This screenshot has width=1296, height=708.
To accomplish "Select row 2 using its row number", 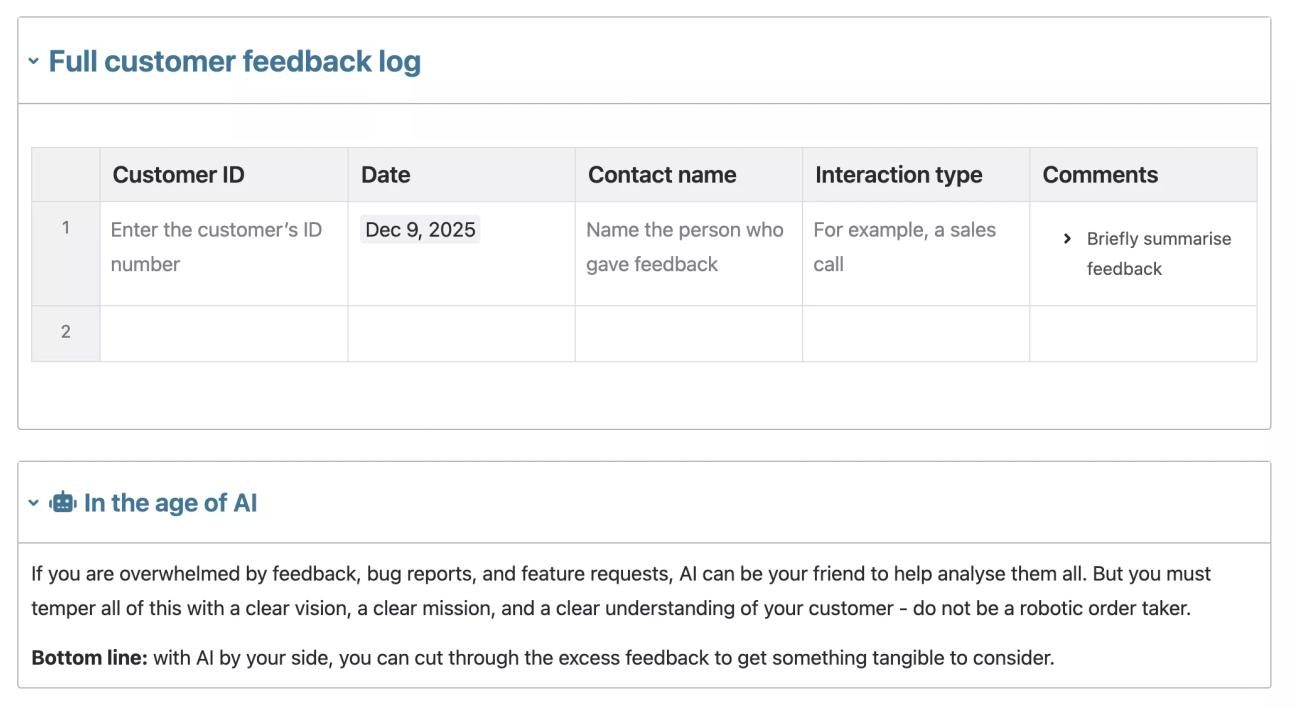I will 64,331.
